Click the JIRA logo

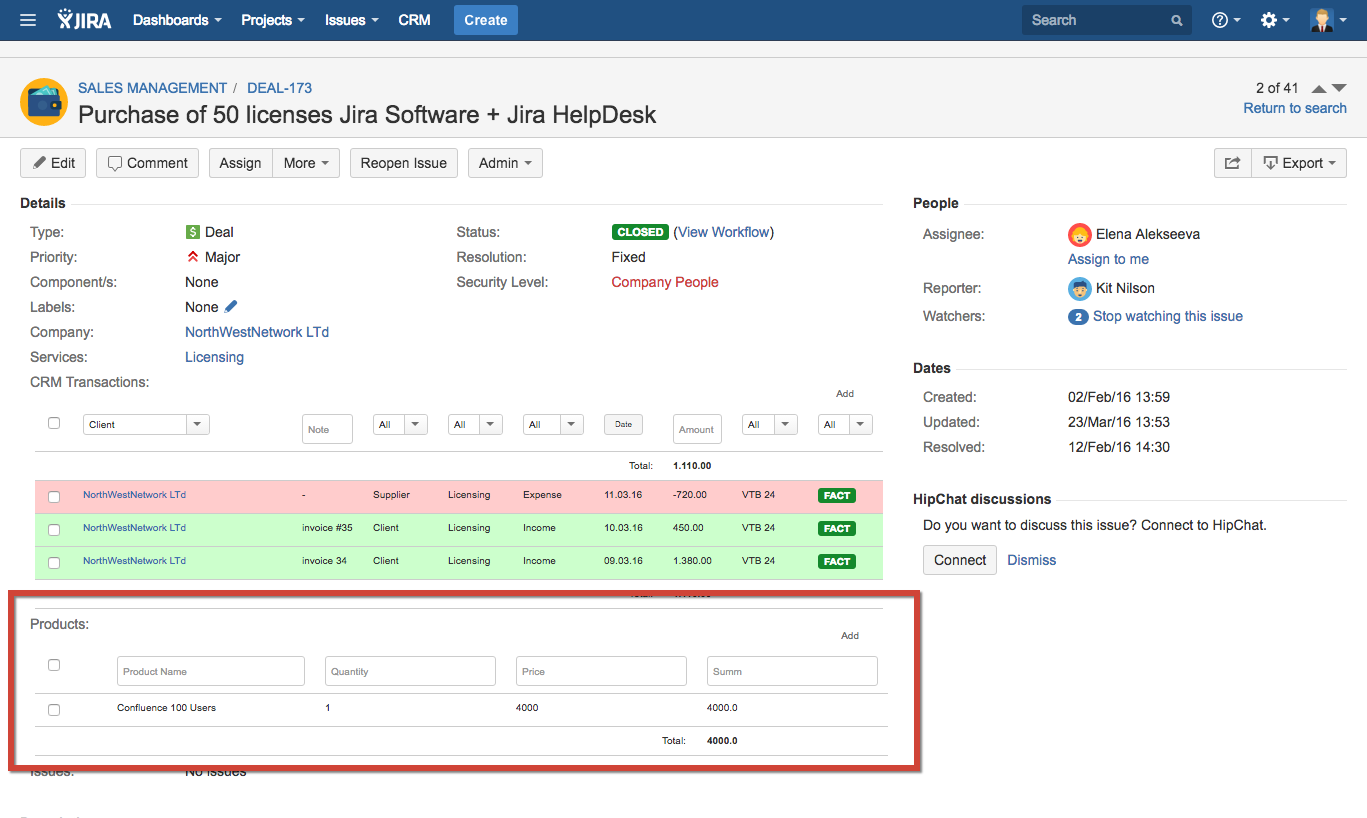click(x=85, y=20)
